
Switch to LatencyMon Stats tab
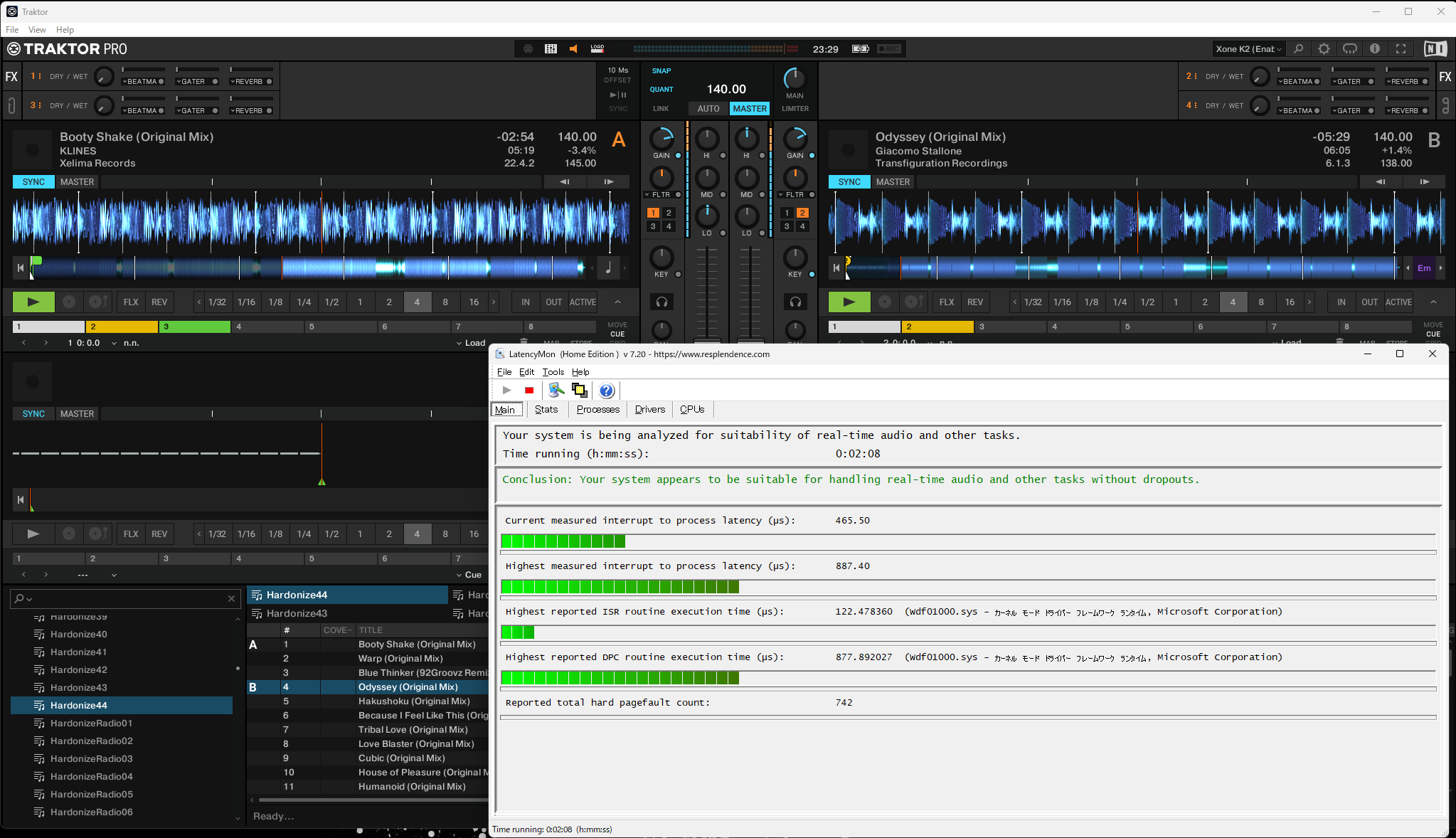546,410
